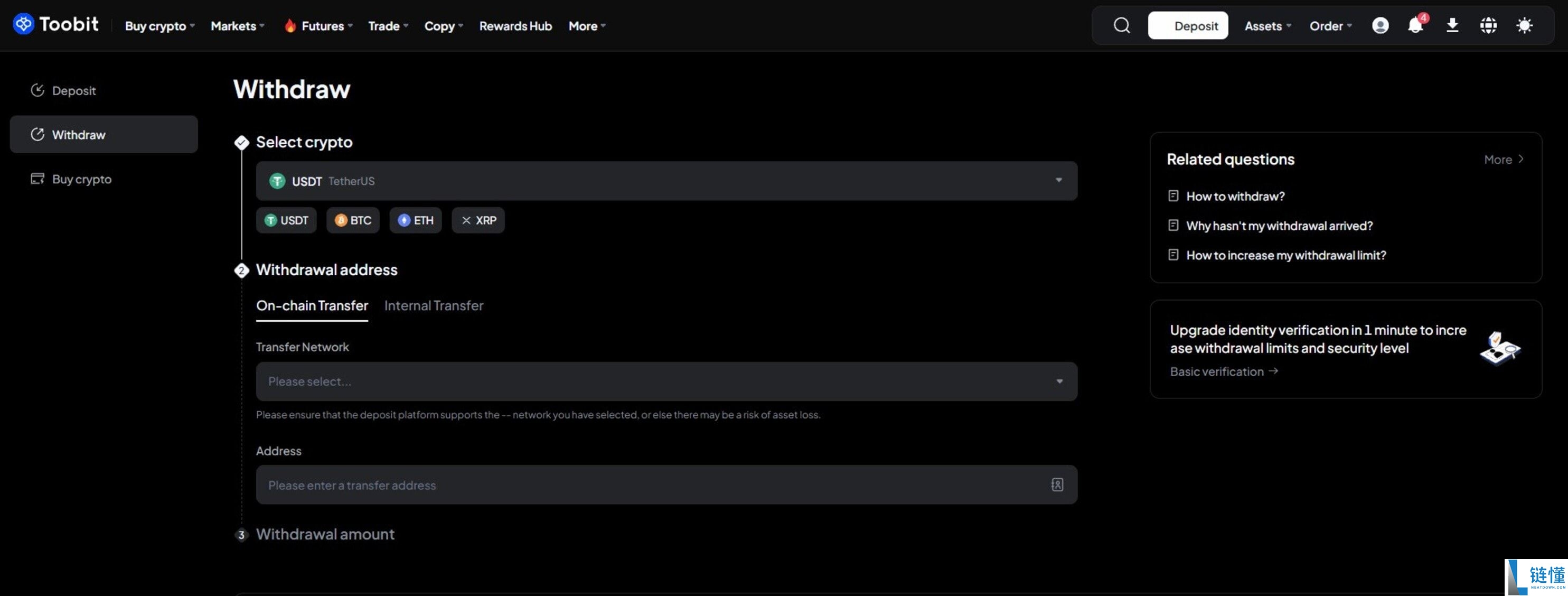Screen dimensions: 1568x596
Task: Switch to On-chain Transfer tab
Action: click(312, 305)
